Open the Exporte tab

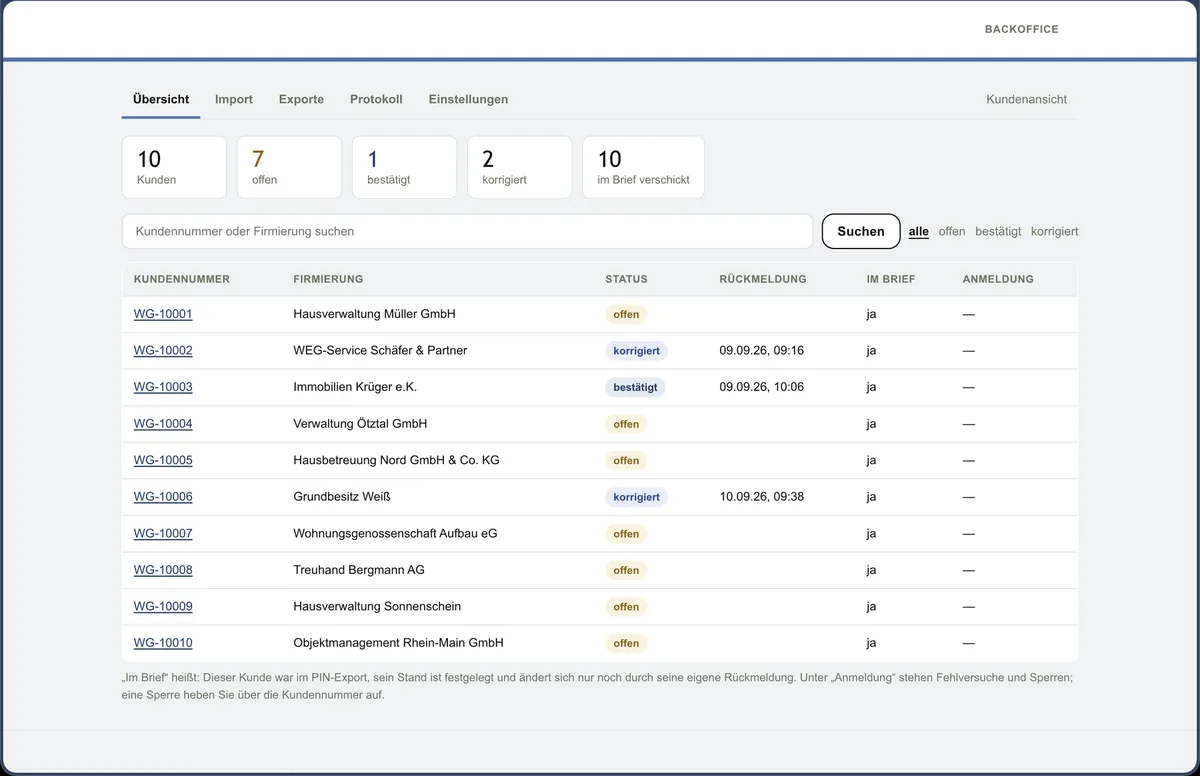pyautogui.click(x=301, y=99)
